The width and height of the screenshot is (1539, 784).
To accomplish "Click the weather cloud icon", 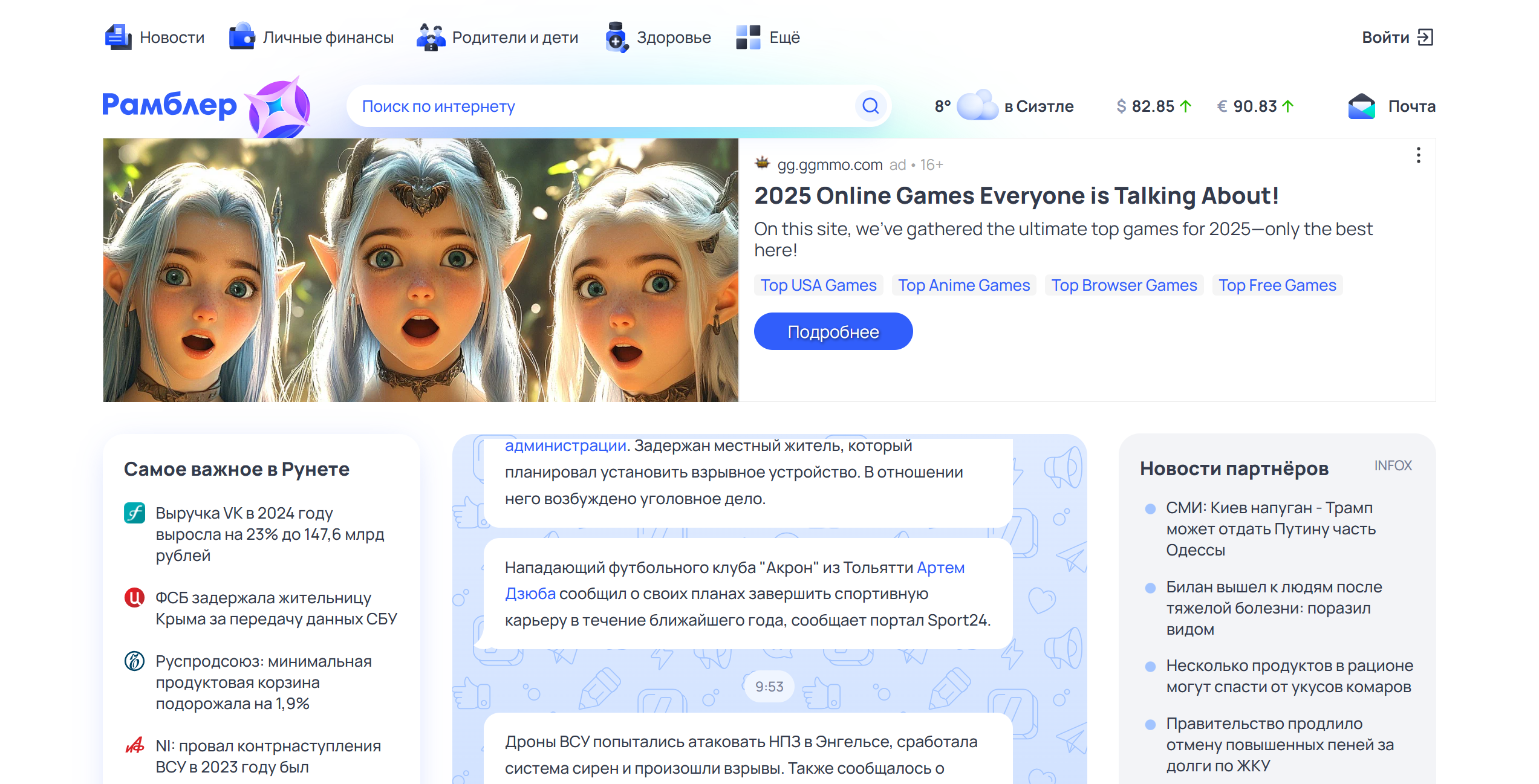I will [977, 106].
